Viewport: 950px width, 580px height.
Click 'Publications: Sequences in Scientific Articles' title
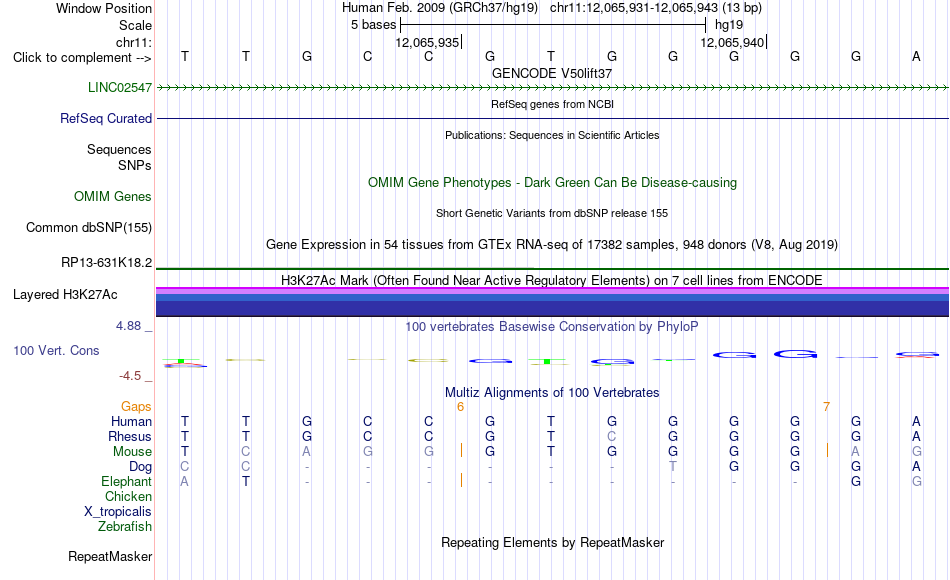[x=552, y=135]
